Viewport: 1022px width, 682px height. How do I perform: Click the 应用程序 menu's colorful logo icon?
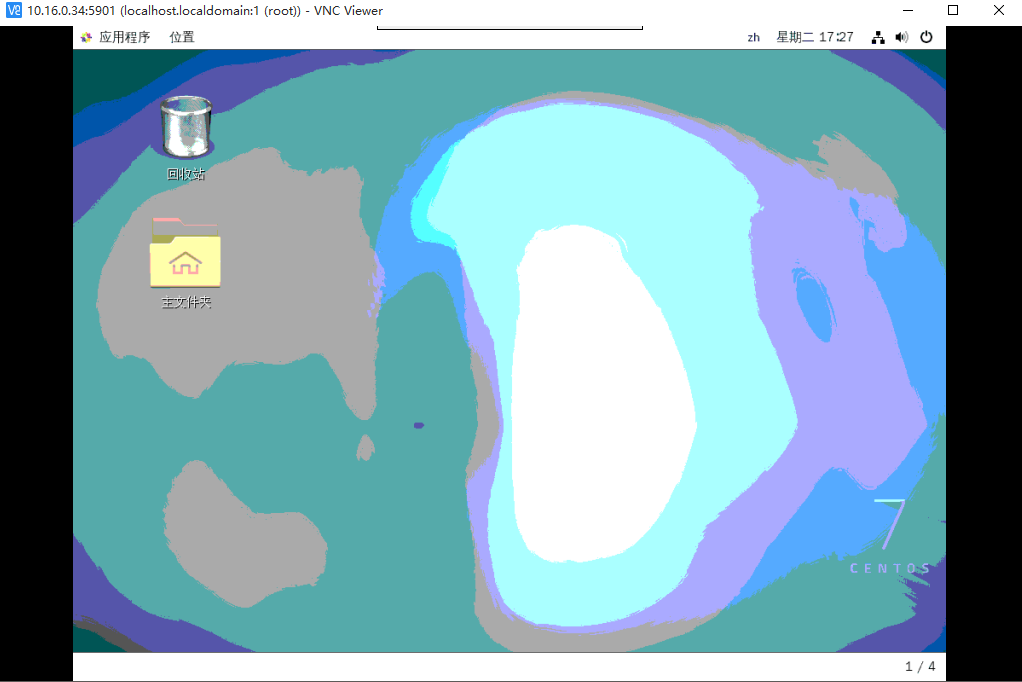click(x=86, y=38)
